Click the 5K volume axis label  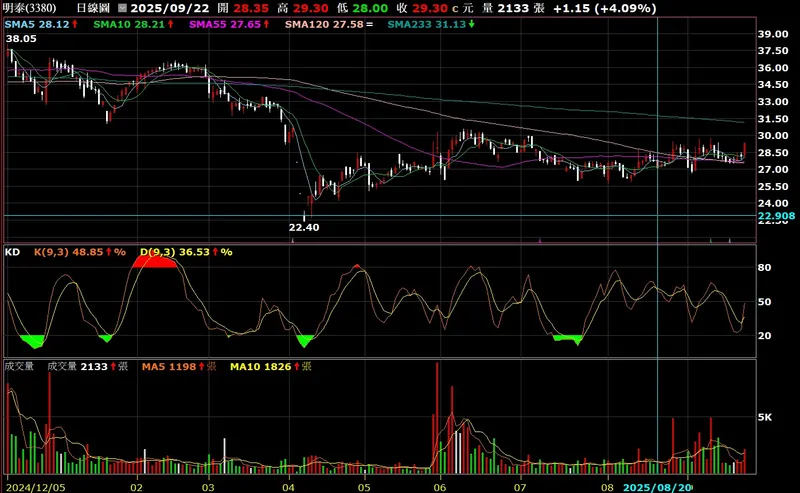click(x=765, y=417)
